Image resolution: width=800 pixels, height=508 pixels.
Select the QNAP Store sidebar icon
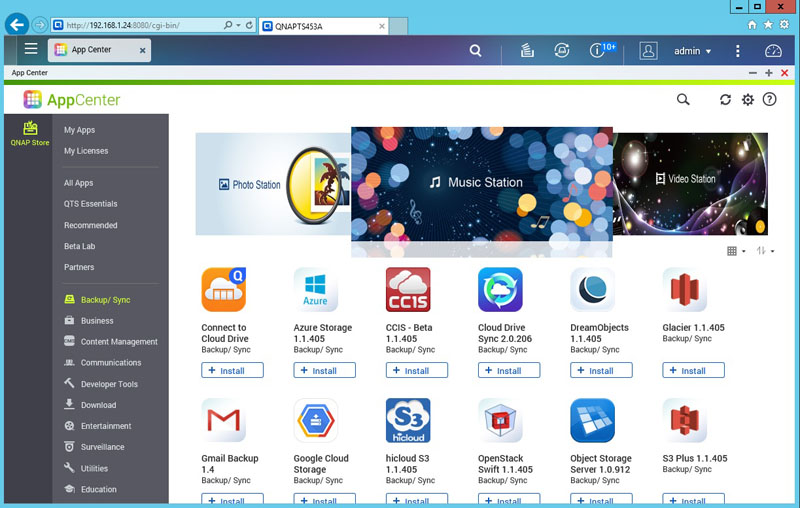(30, 134)
